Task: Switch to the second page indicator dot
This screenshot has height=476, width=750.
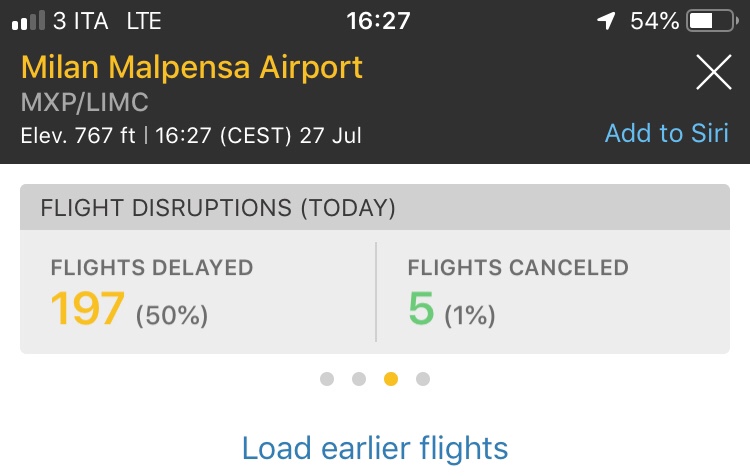Action: pyautogui.click(x=359, y=379)
